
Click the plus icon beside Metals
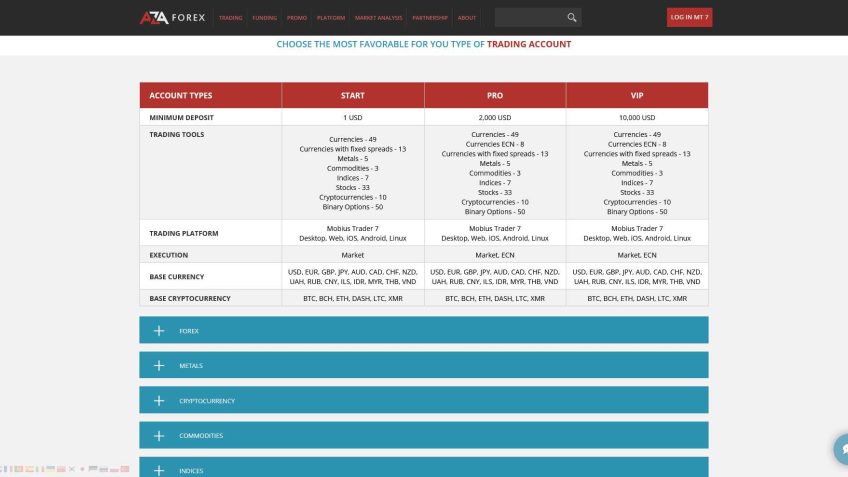(158, 366)
